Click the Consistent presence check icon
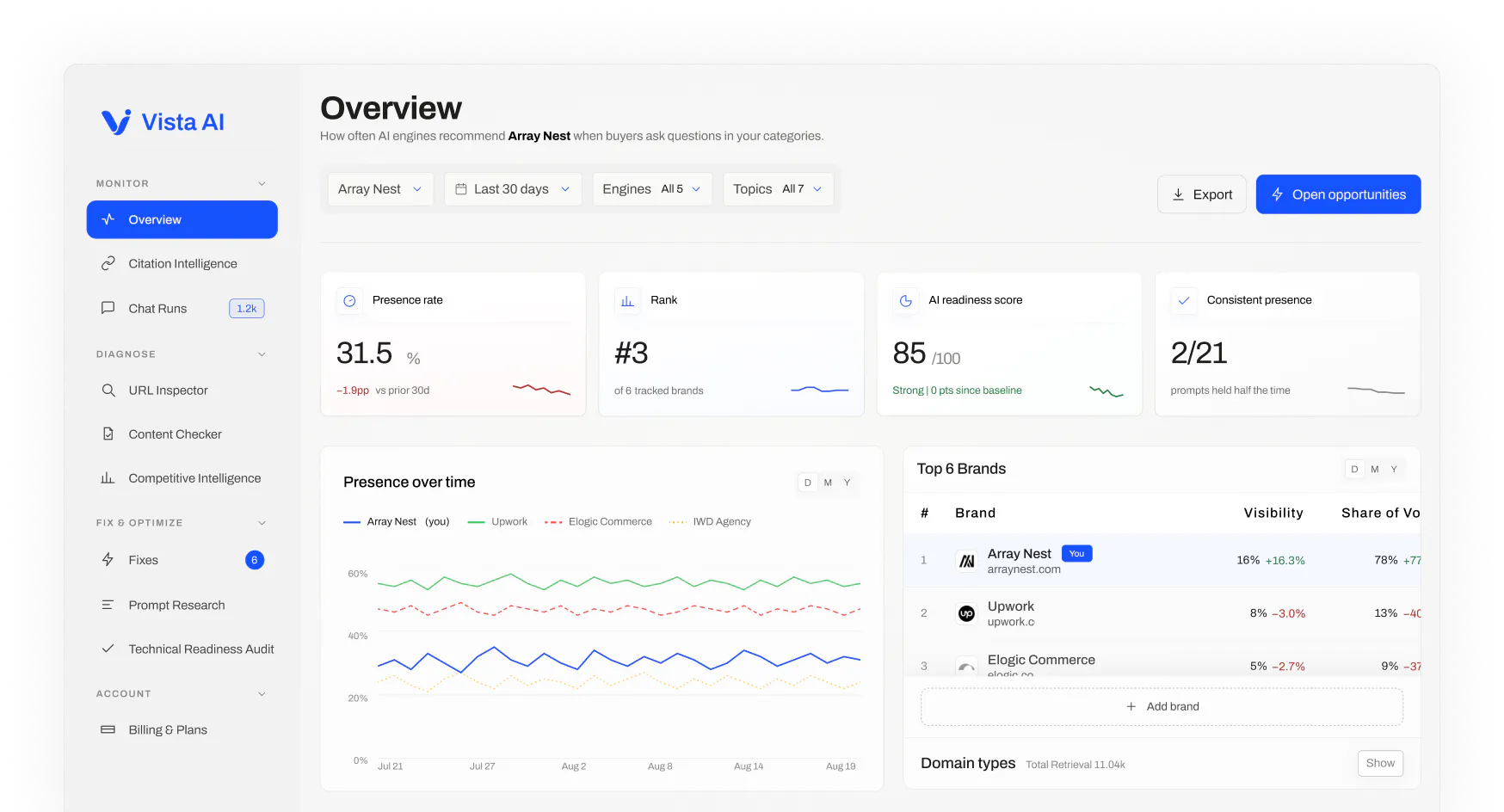 click(1184, 301)
